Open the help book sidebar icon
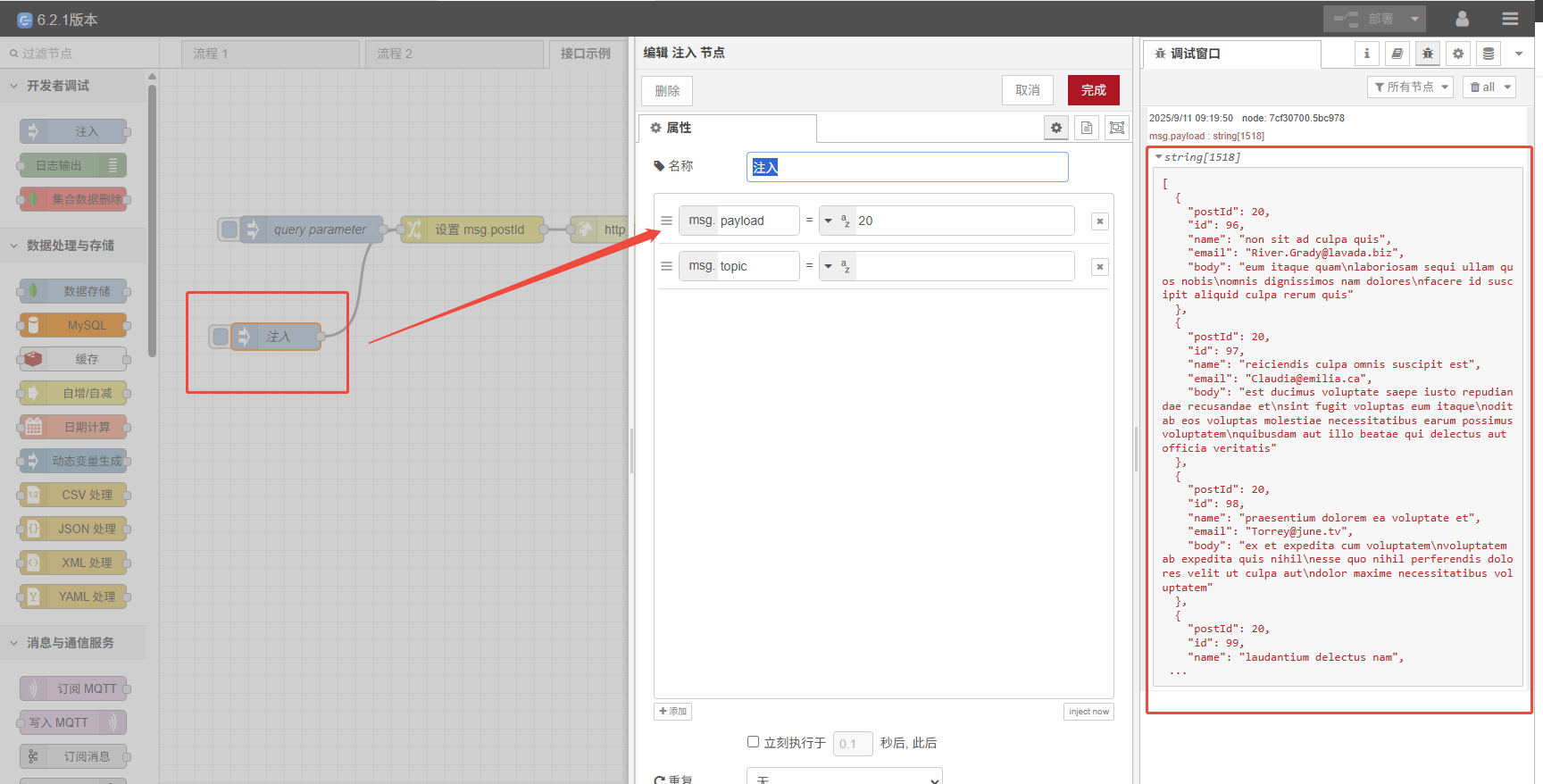Image resolution: width=1543 pixels, height=784 pixels. [x=1397, y=54]
